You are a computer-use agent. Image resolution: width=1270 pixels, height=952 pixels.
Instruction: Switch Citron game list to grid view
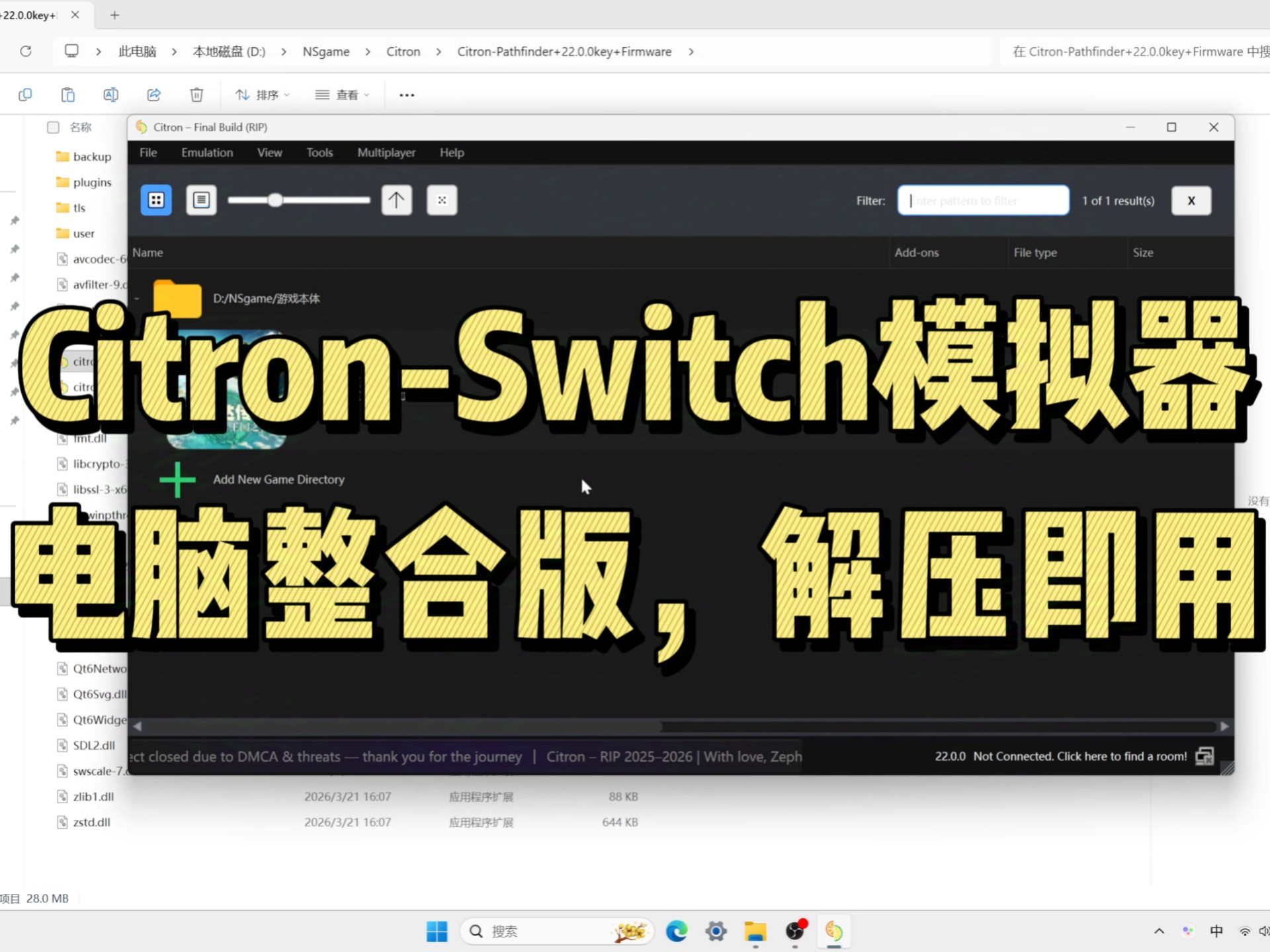[156, 200]
